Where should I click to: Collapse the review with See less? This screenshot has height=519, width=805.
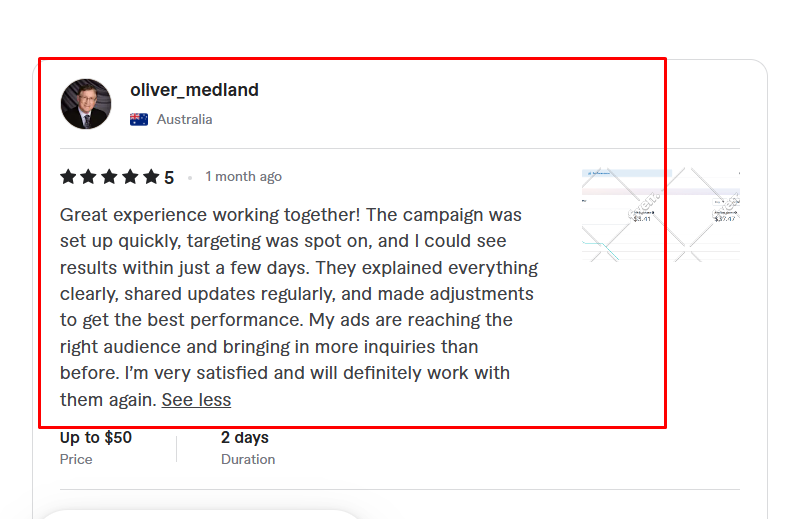point(196,400)
